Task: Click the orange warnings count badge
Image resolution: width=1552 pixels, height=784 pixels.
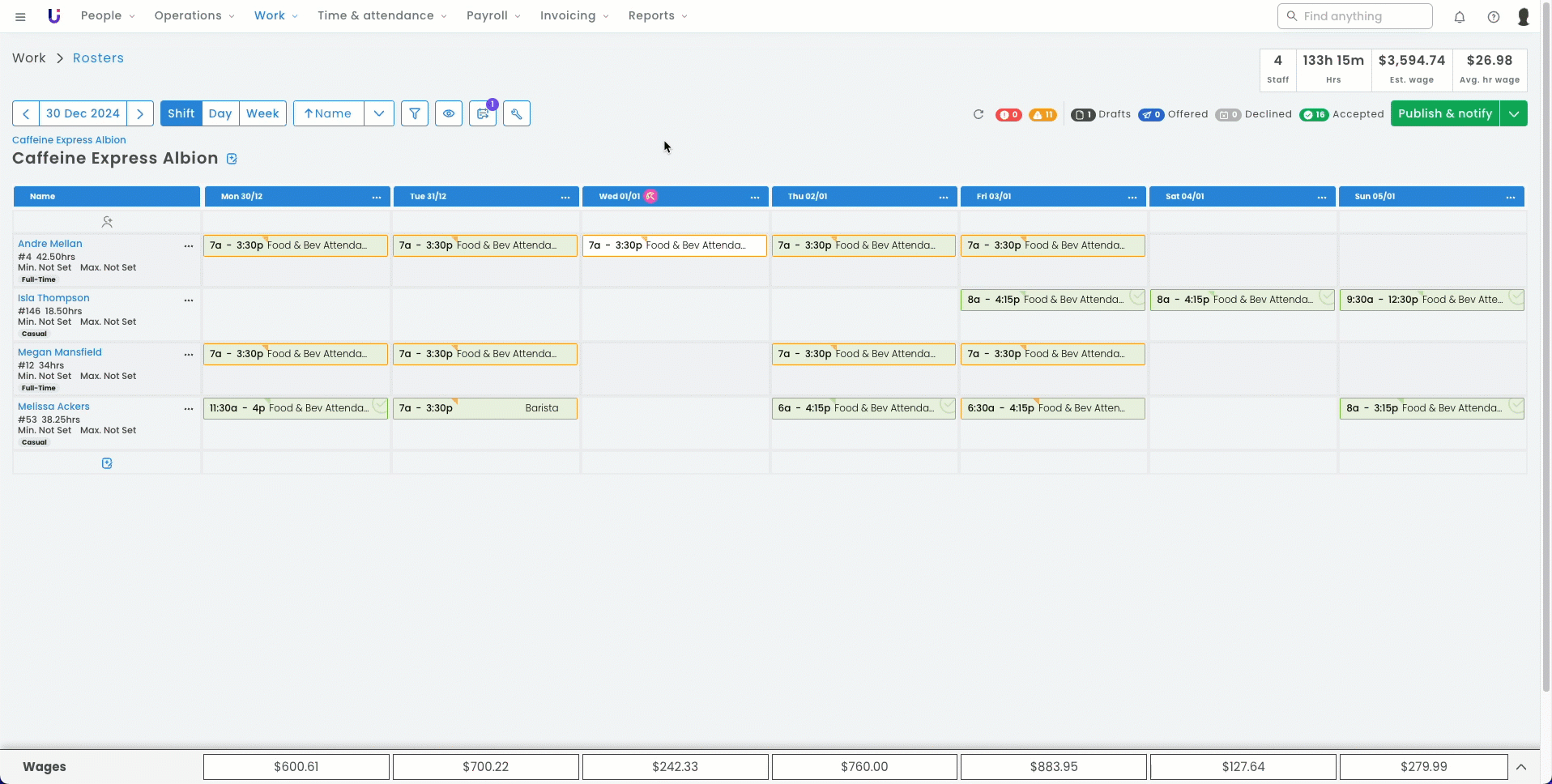Action: 1042,114
